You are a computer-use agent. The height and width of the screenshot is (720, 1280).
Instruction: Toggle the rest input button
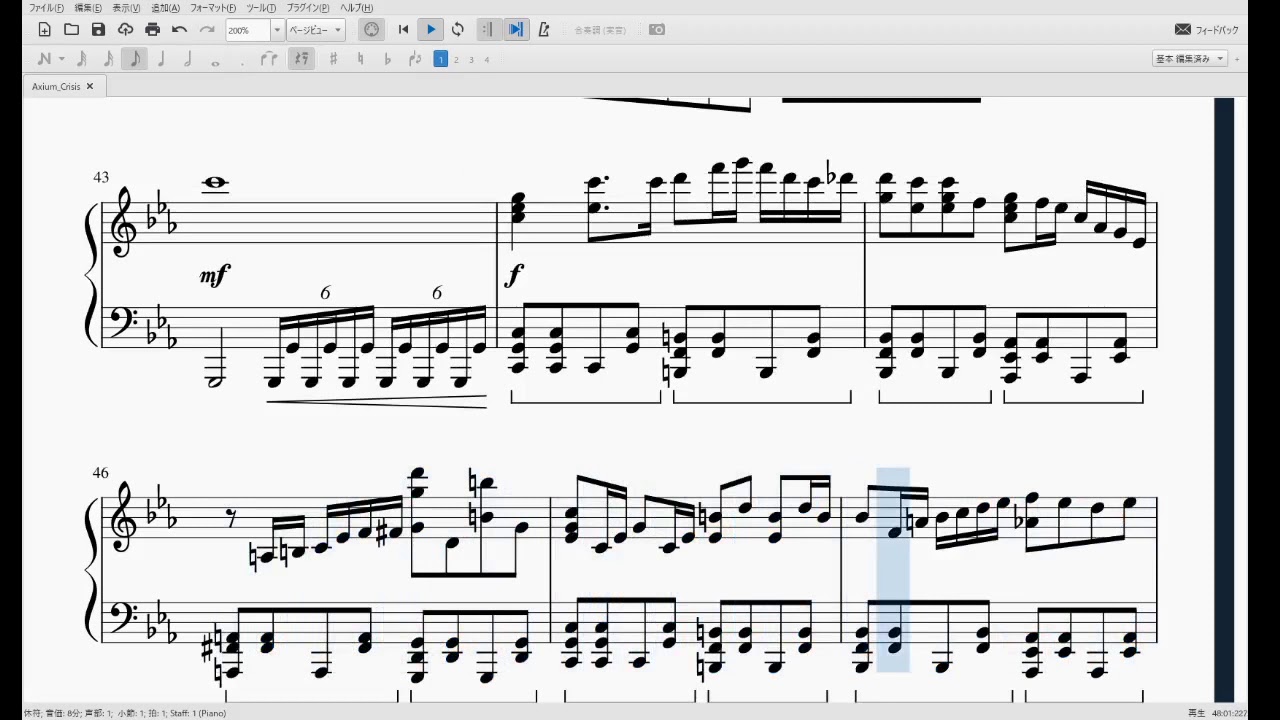coord(300,59)
